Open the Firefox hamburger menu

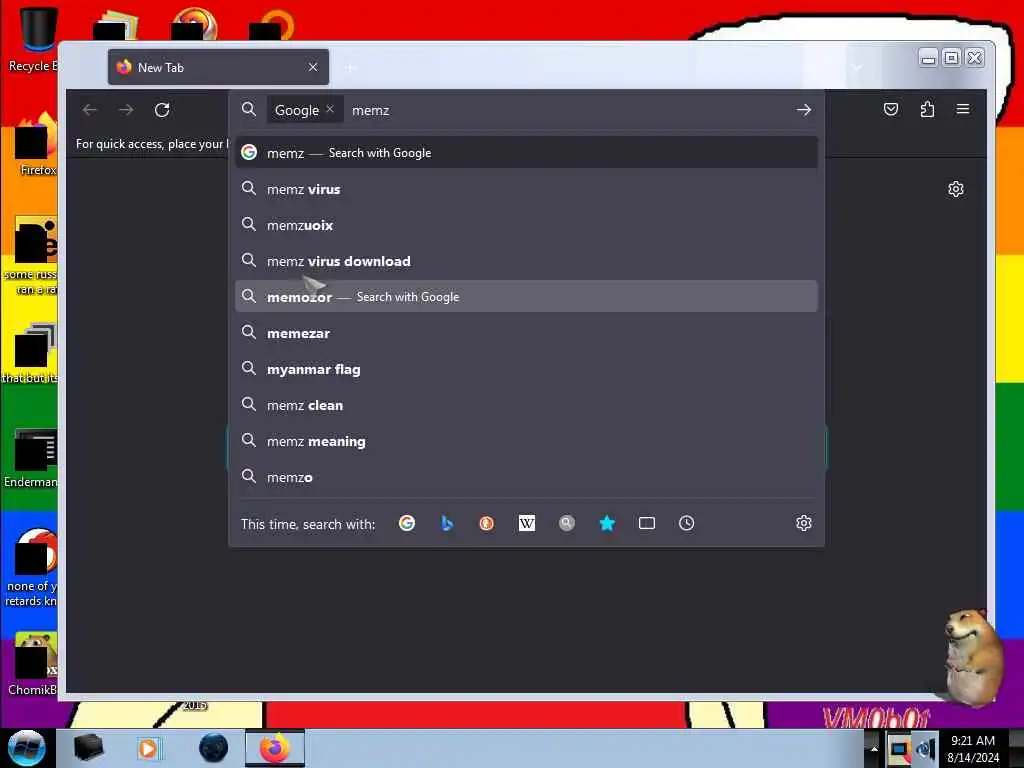click(x=963, y=109)
